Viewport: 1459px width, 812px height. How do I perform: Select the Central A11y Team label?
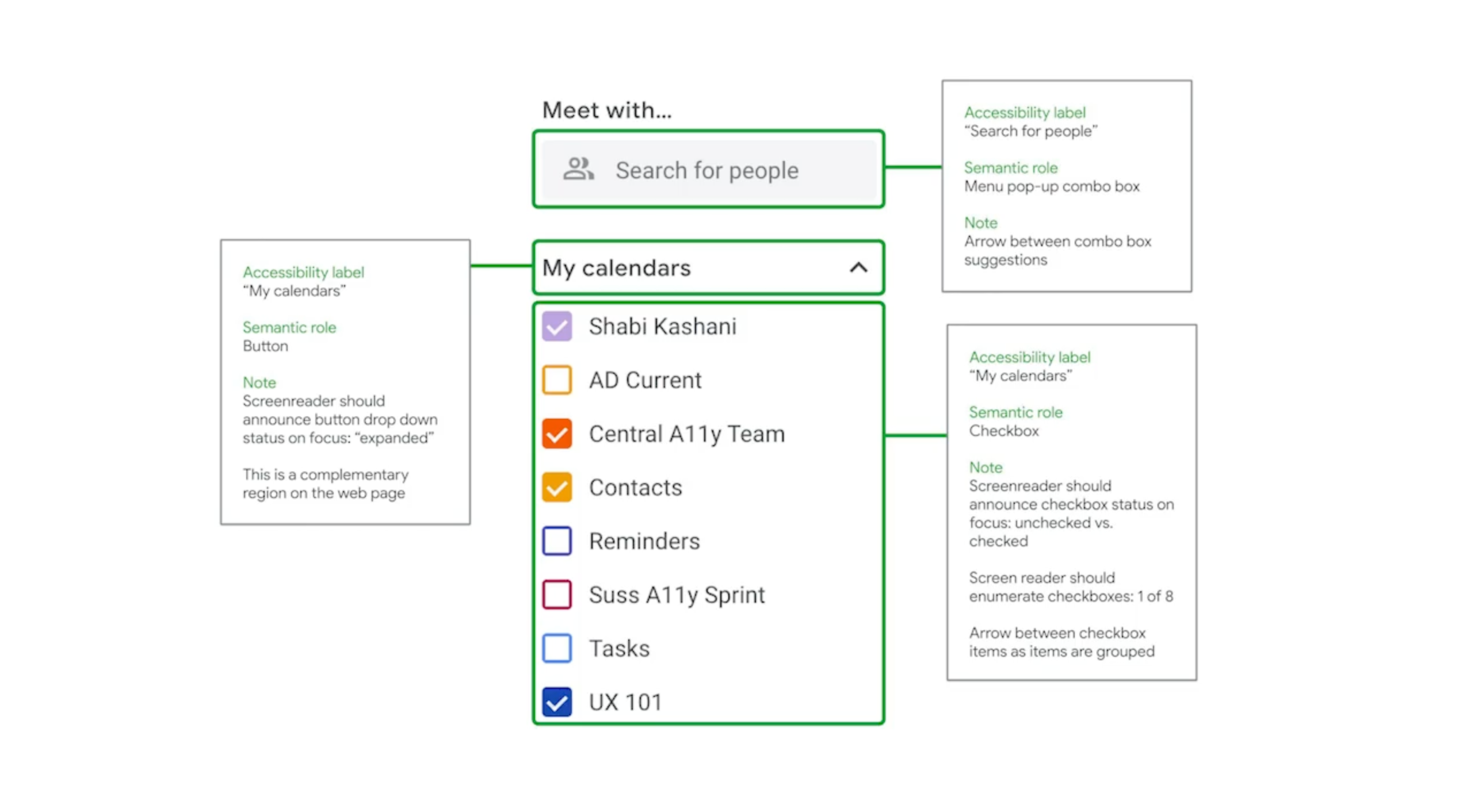click(686, 434)
